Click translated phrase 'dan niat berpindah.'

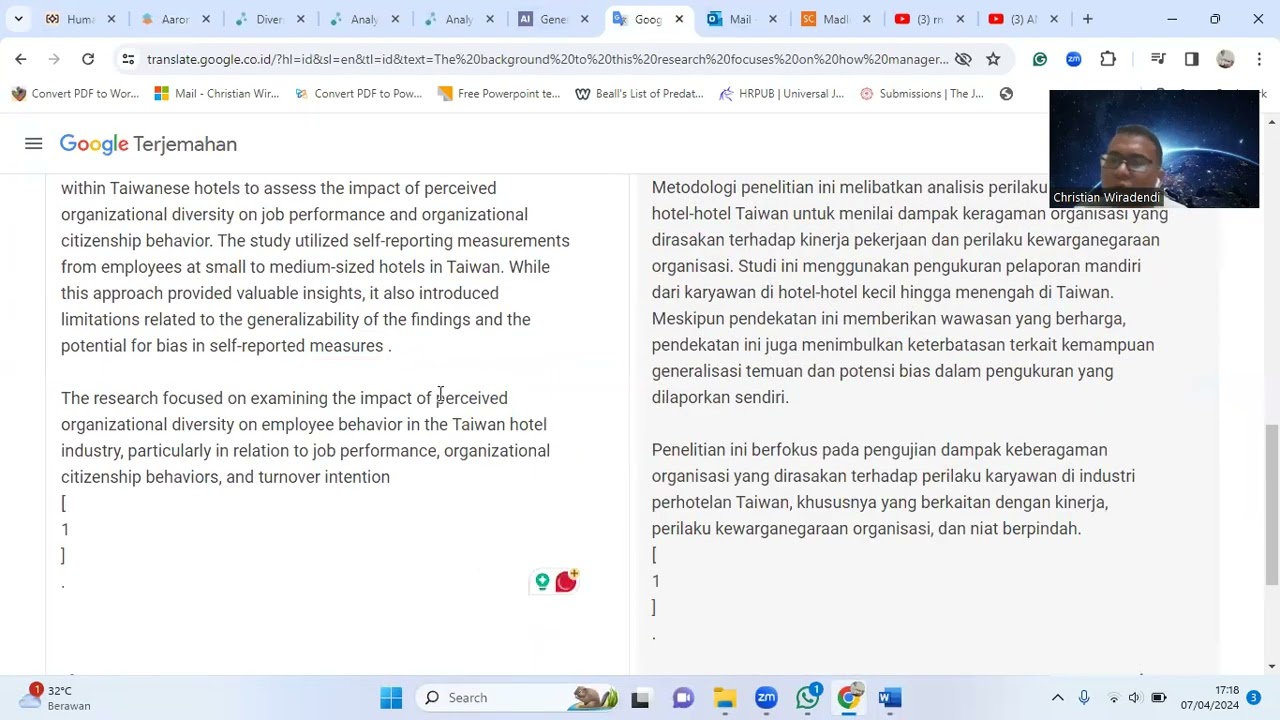click(1009, 528)
